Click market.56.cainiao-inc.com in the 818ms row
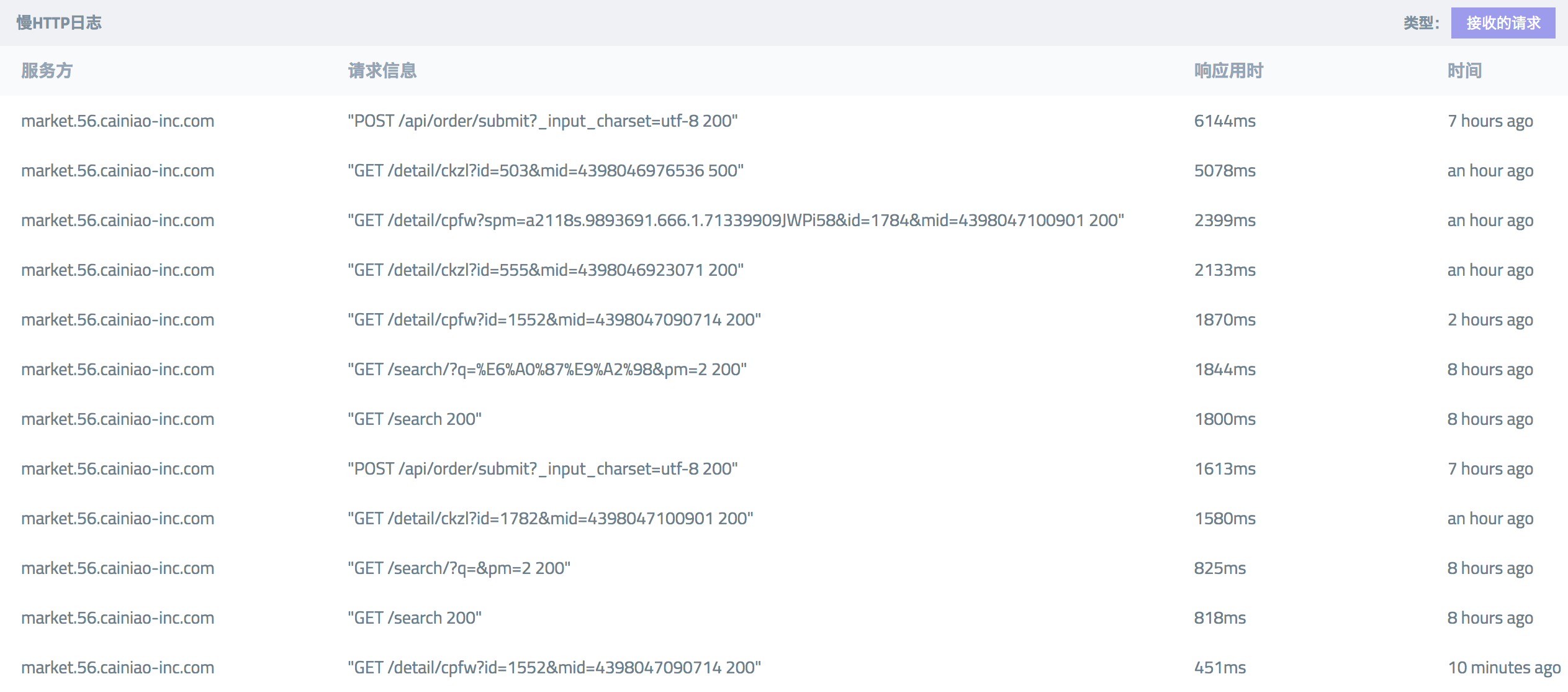The height and width of the screenshot is (692, 1568). (118, 617)
